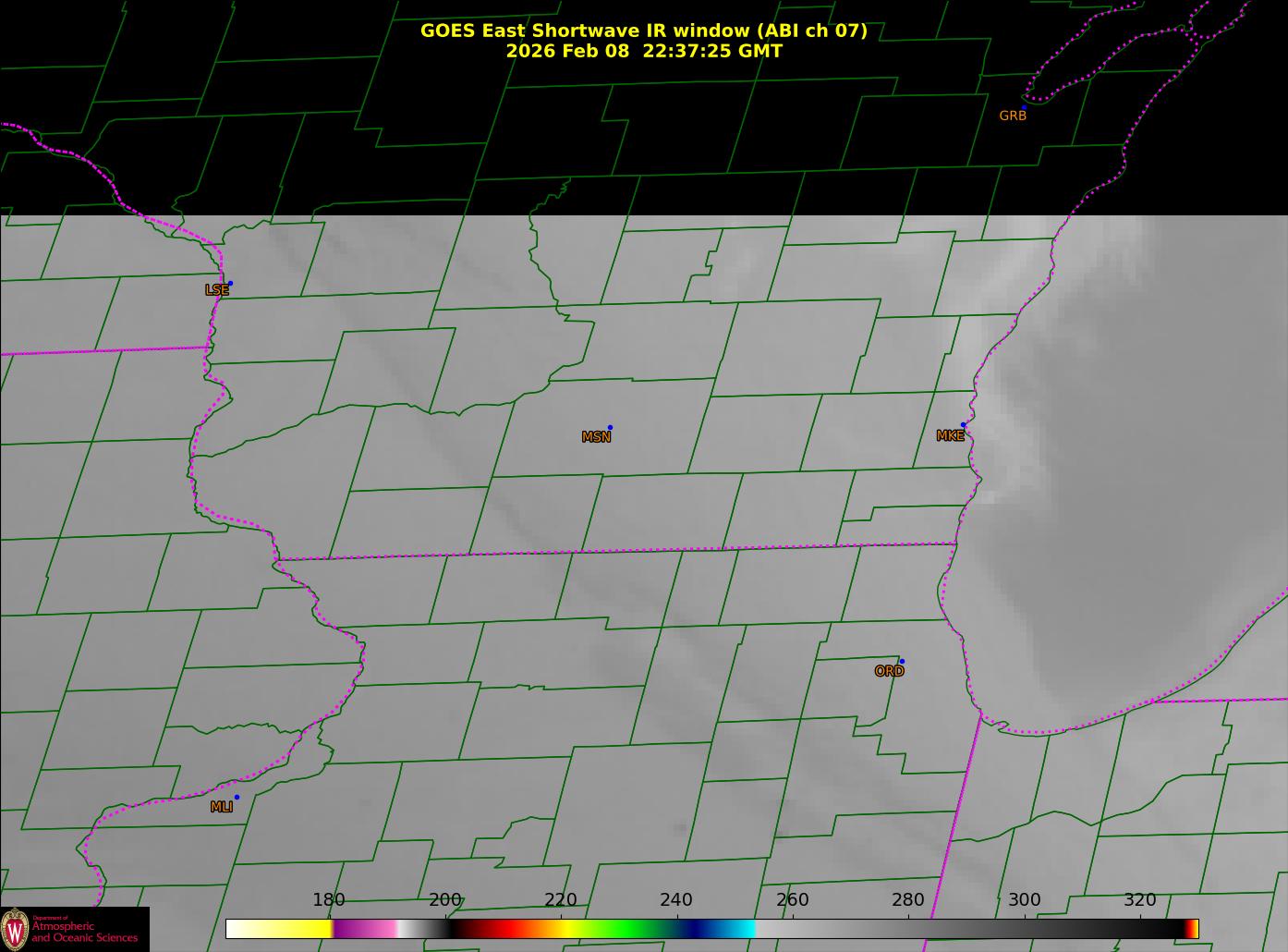The image size is (1288, 952).
Task: Click the blue station dot at GRB
Action: pyautogui.click(x=1024, y=108)
